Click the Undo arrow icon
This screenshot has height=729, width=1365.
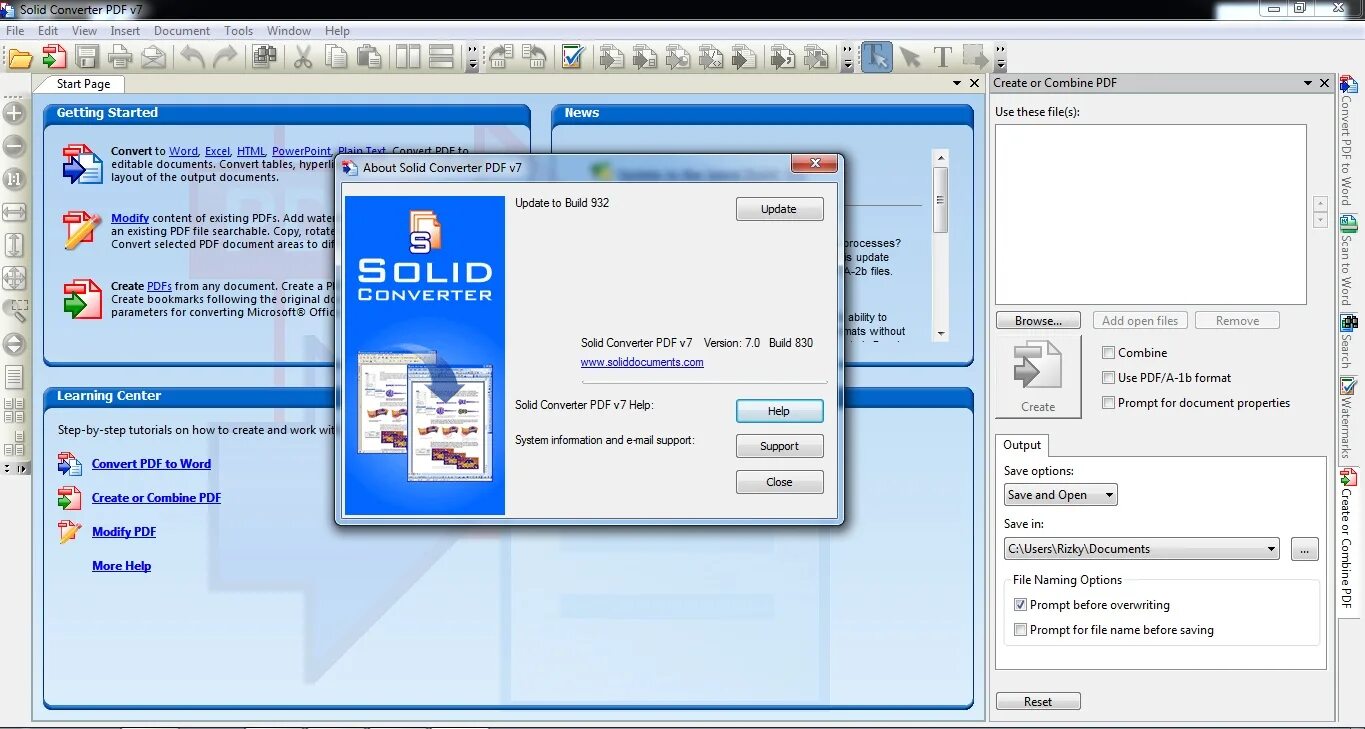192,57
